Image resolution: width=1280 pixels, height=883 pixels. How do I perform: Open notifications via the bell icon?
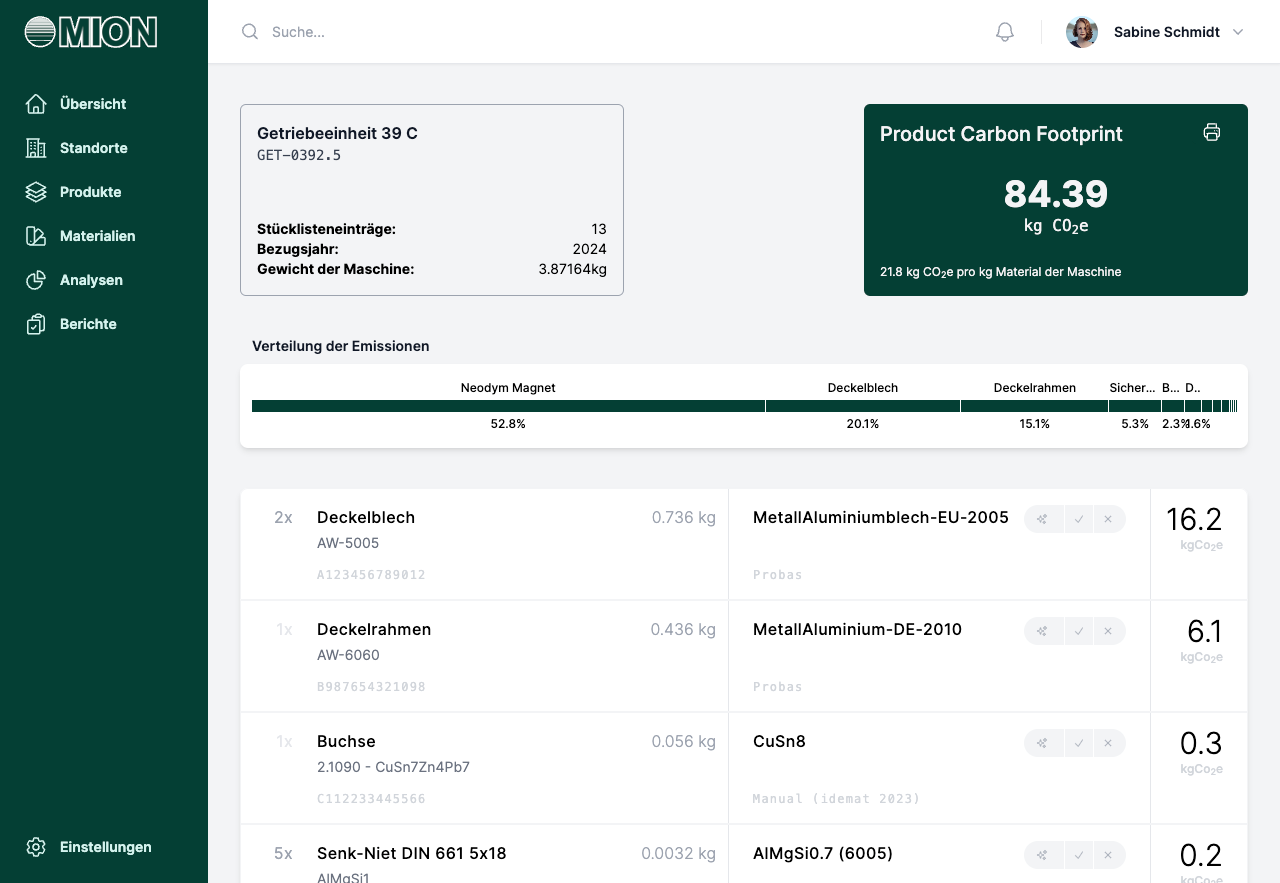(1005, 32)
